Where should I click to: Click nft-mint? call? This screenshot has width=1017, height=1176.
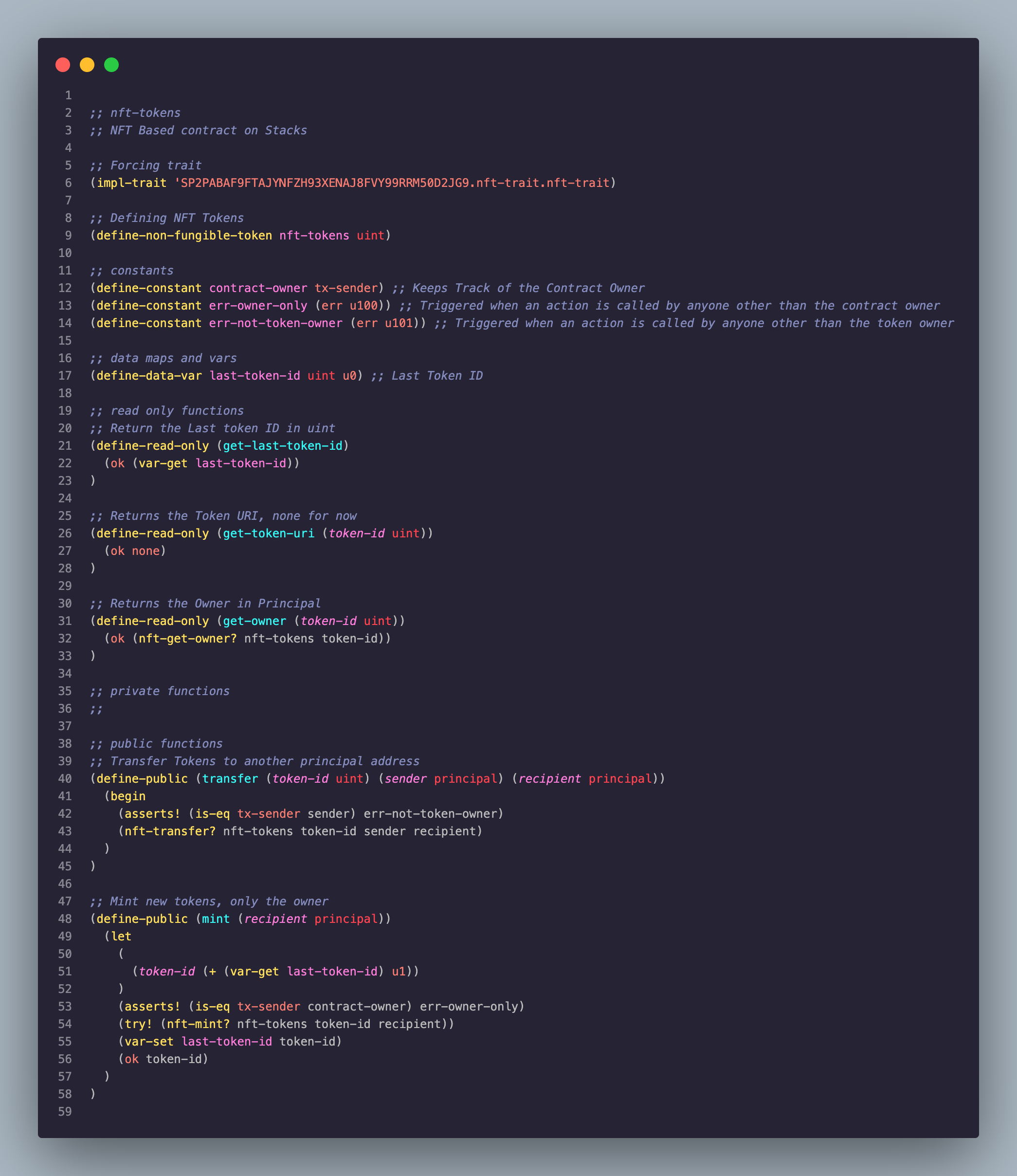(x=198, y=1025)
